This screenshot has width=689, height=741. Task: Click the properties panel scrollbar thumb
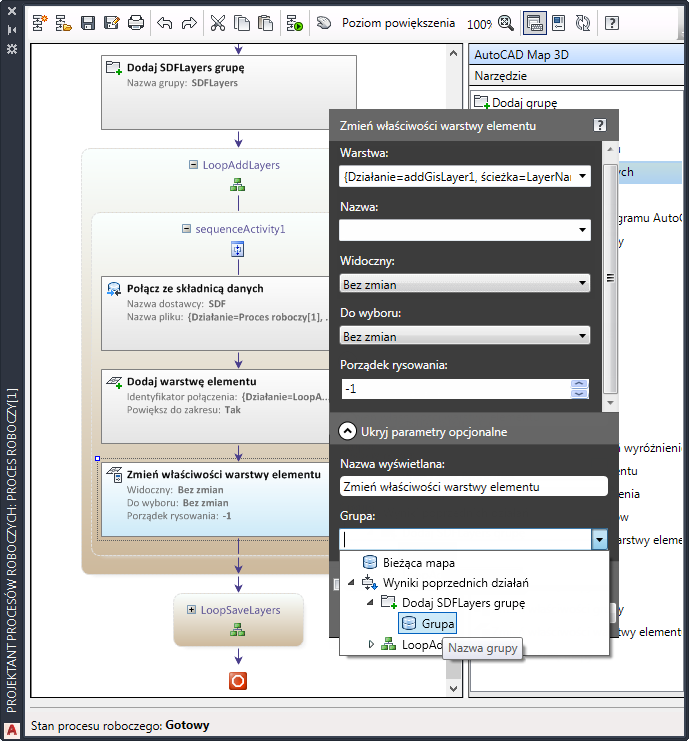coord(610,277)
